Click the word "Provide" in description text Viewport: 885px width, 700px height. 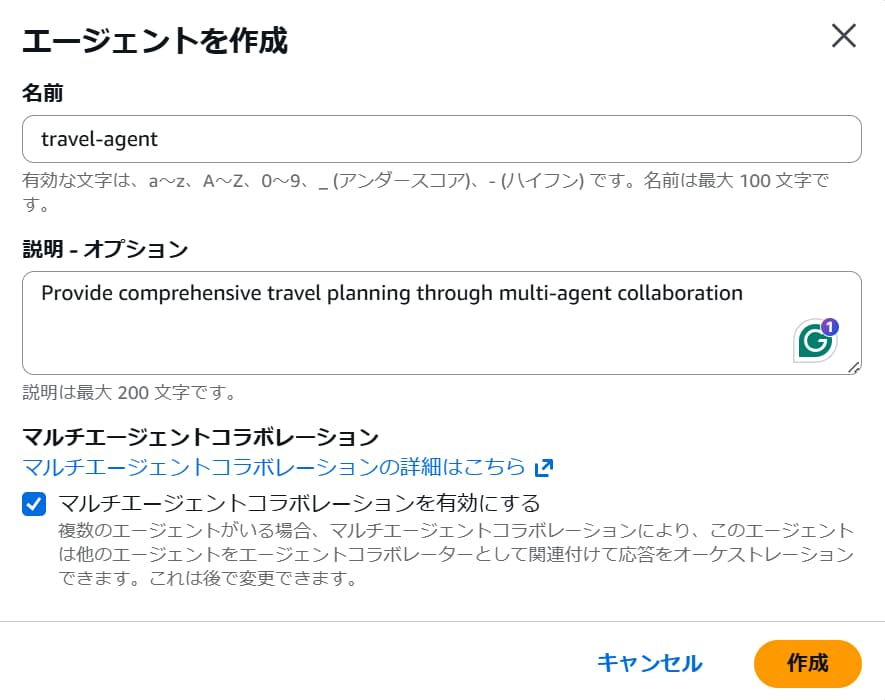pos(76,293)
